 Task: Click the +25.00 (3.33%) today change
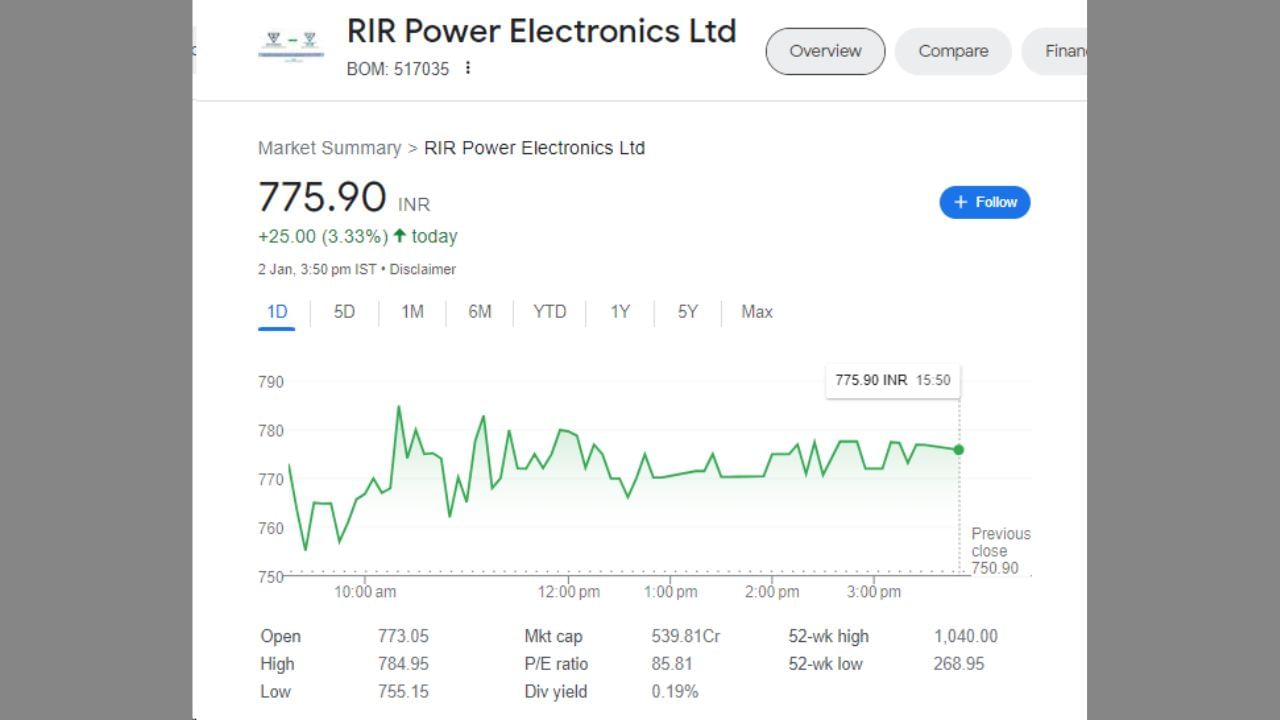coord(357,237)
